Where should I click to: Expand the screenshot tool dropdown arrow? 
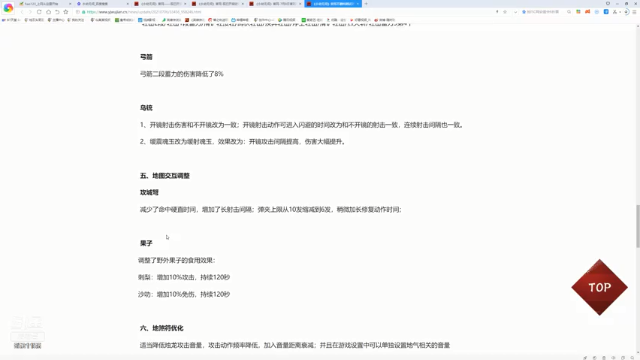click(x=620, y=12)
